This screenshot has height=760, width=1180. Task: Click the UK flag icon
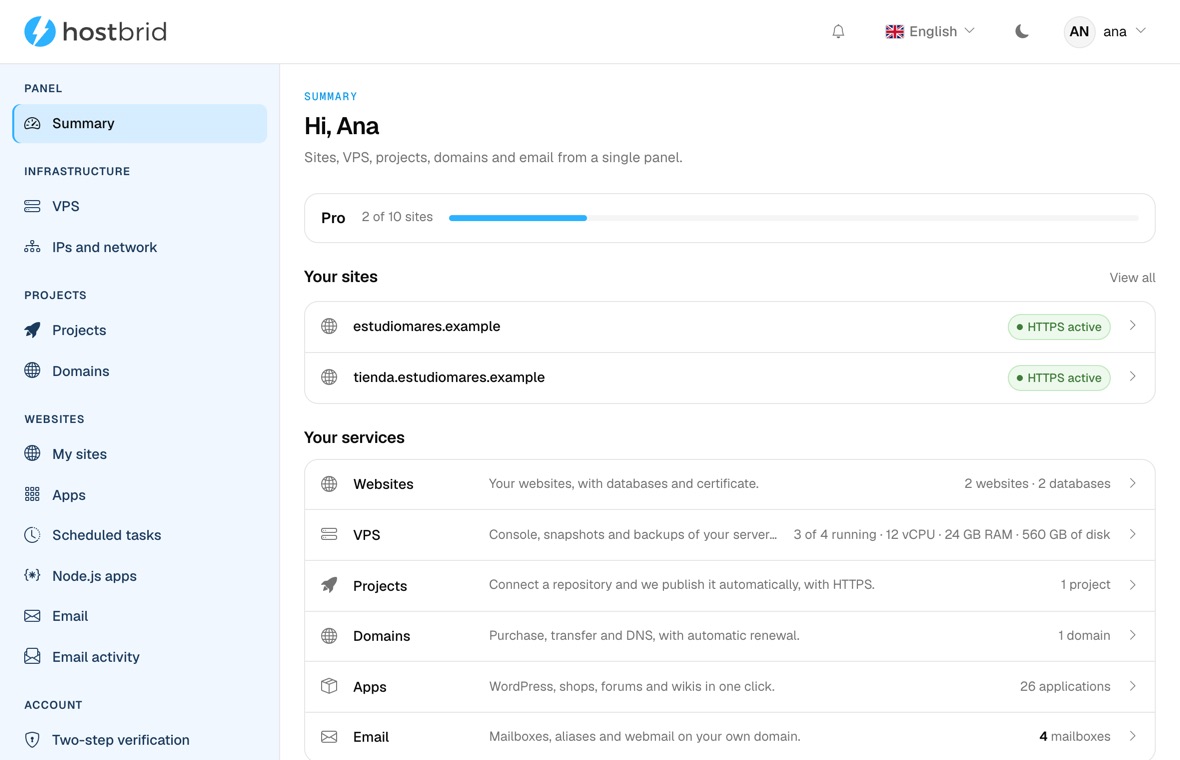click(895, 32)
